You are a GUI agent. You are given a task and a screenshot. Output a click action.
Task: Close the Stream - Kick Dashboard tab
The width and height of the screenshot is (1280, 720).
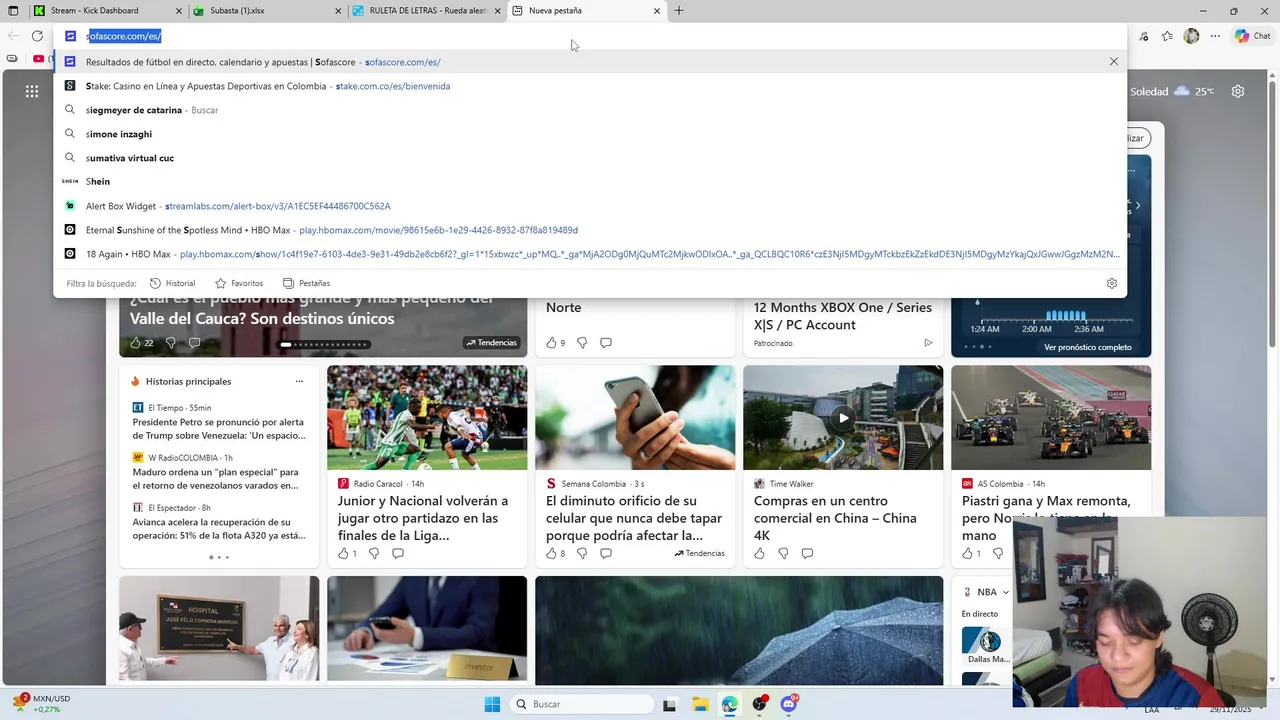coord(179,11)
